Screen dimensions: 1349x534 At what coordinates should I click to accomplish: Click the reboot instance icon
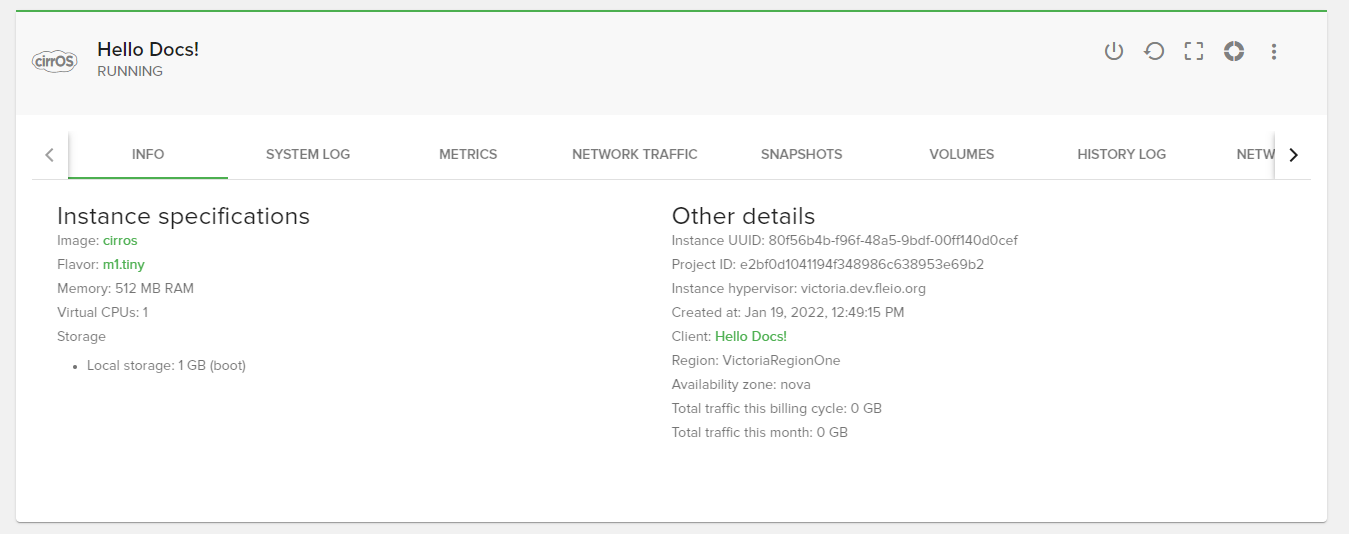tap(1154, 51)
